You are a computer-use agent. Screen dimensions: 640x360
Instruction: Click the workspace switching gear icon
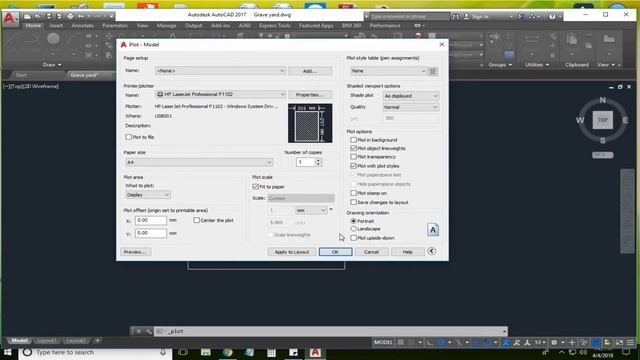pyautogui.click(x=554, y=342)
